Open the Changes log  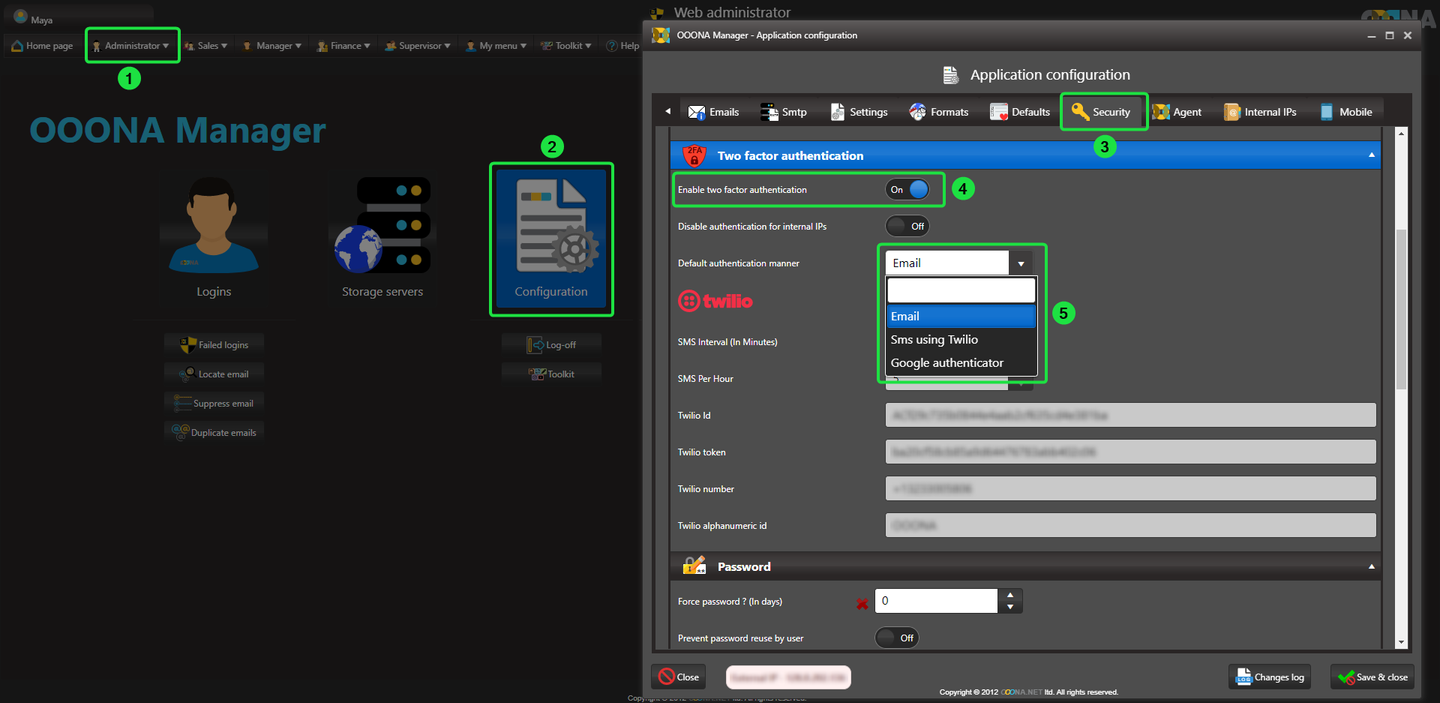click(1269, 677)
